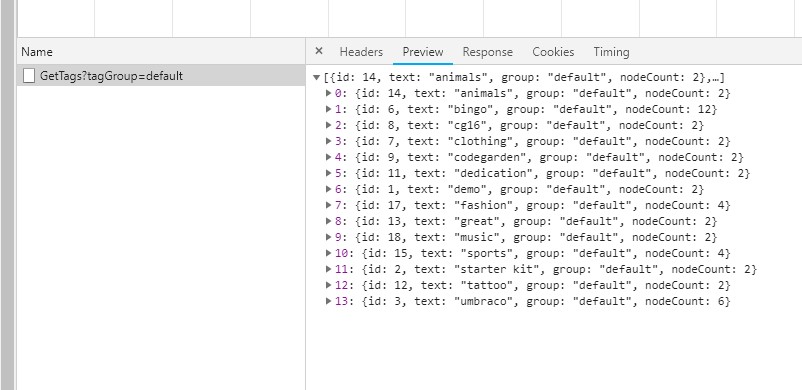Expand item 7 fashion object
The image size is (802, 390).
pyautogui.click(x=328, y=205)
